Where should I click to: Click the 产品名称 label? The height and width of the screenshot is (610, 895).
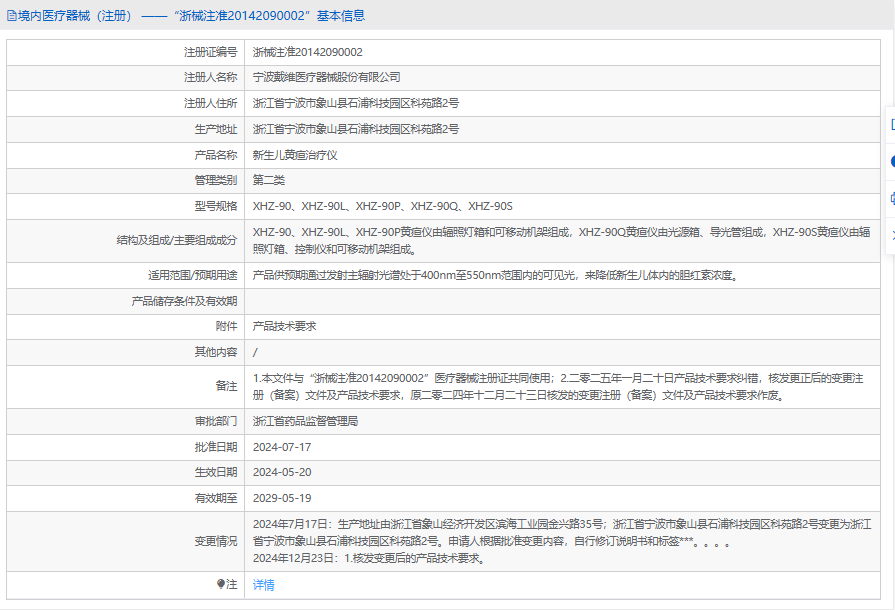(x=216, y=155)
